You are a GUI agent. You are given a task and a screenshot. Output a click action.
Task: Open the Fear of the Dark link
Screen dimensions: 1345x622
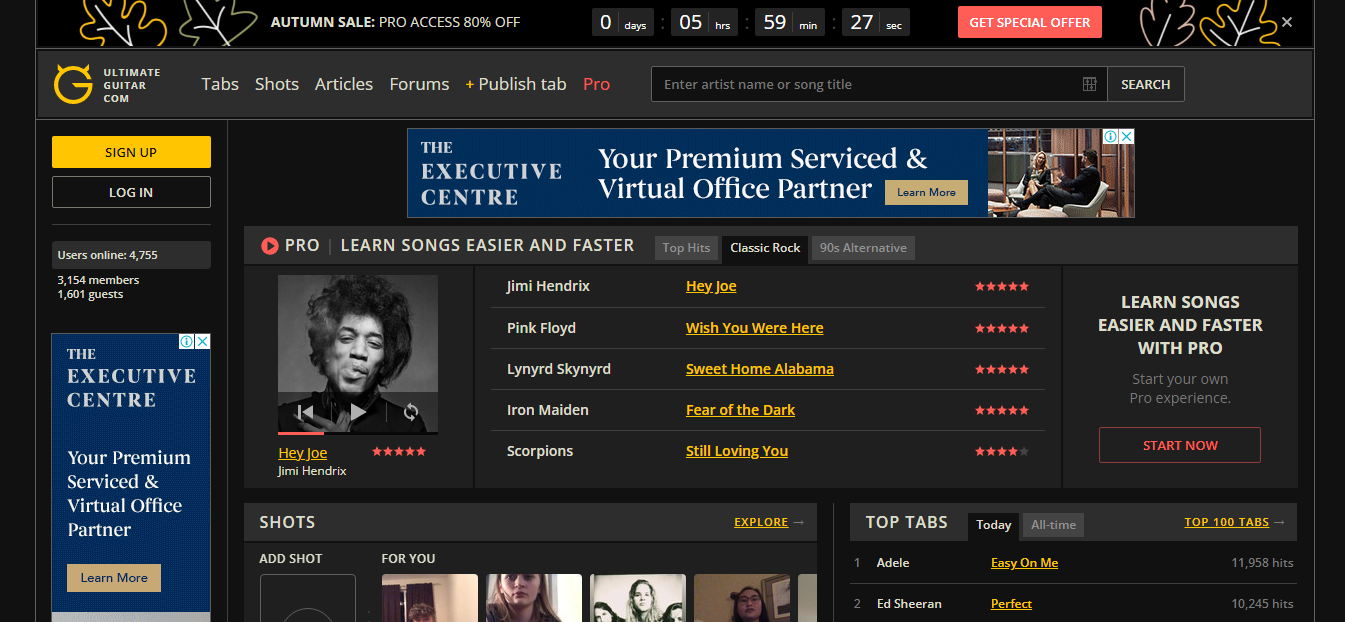(741, 410)
